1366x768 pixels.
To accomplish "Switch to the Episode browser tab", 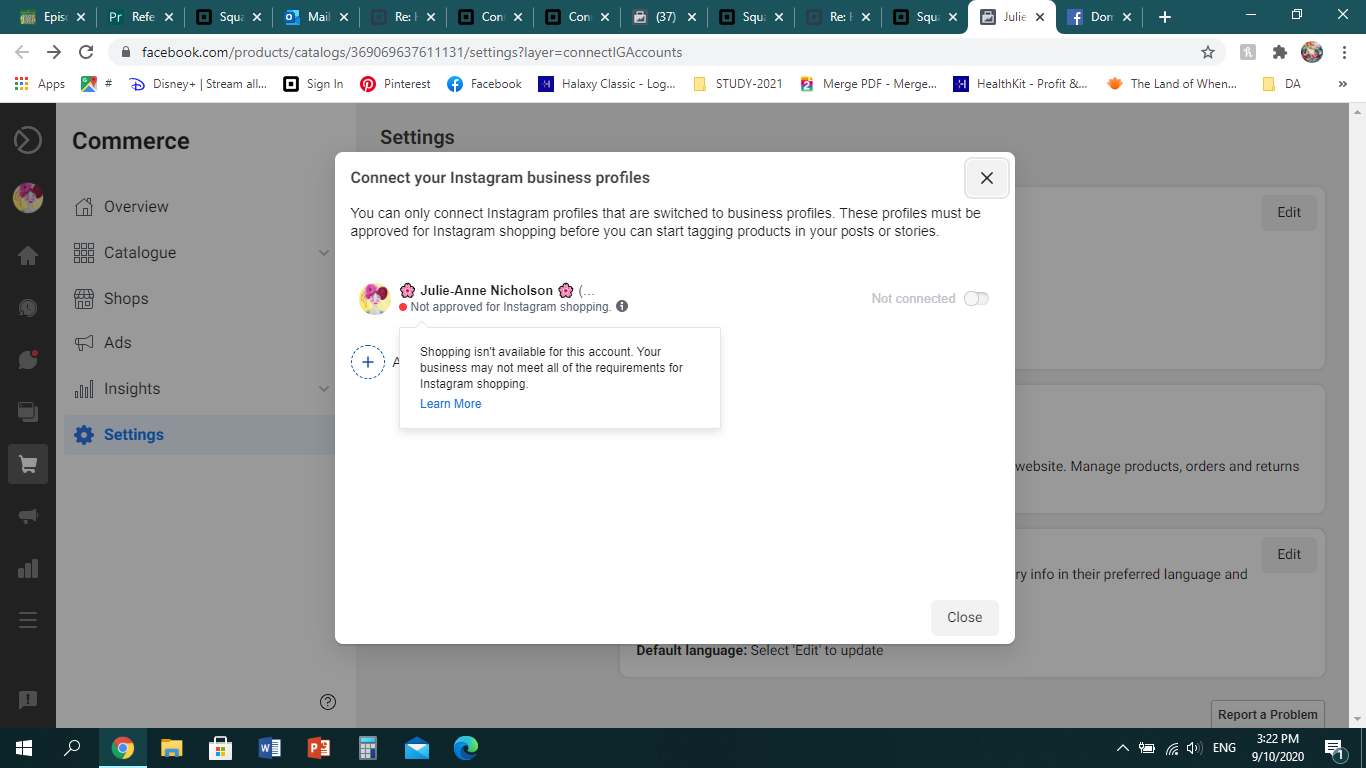I will point(52,17).
